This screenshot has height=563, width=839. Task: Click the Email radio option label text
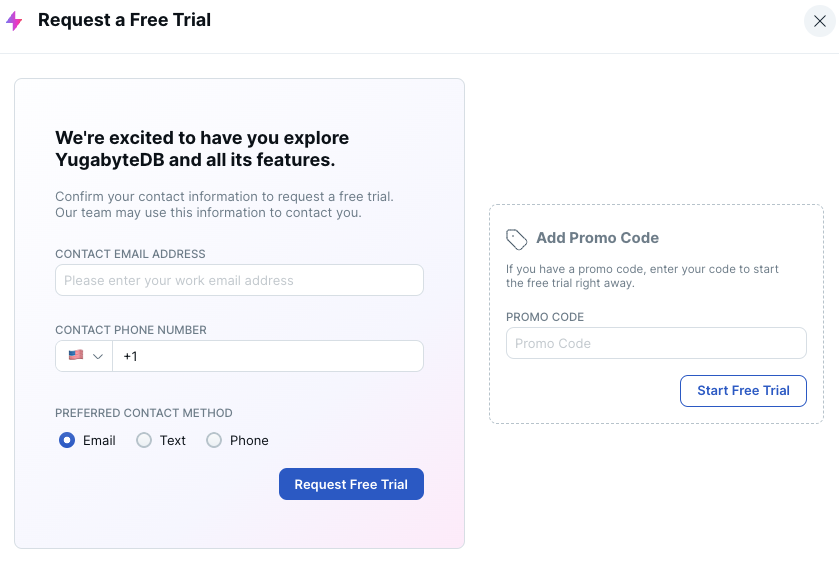(x=99, y=440)
